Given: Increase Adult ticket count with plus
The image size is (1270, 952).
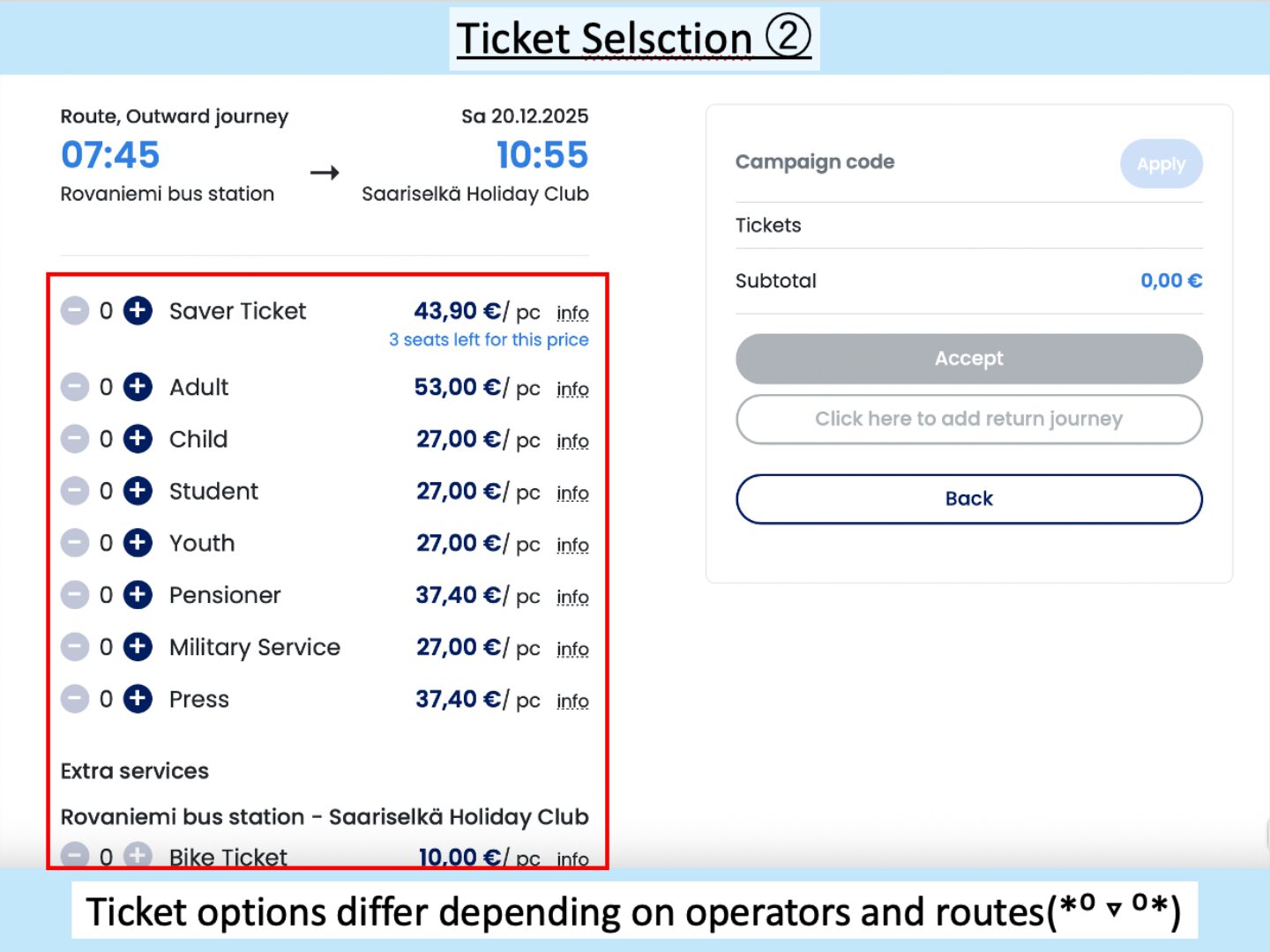Looking at the screenshot, I should (138, 387).
